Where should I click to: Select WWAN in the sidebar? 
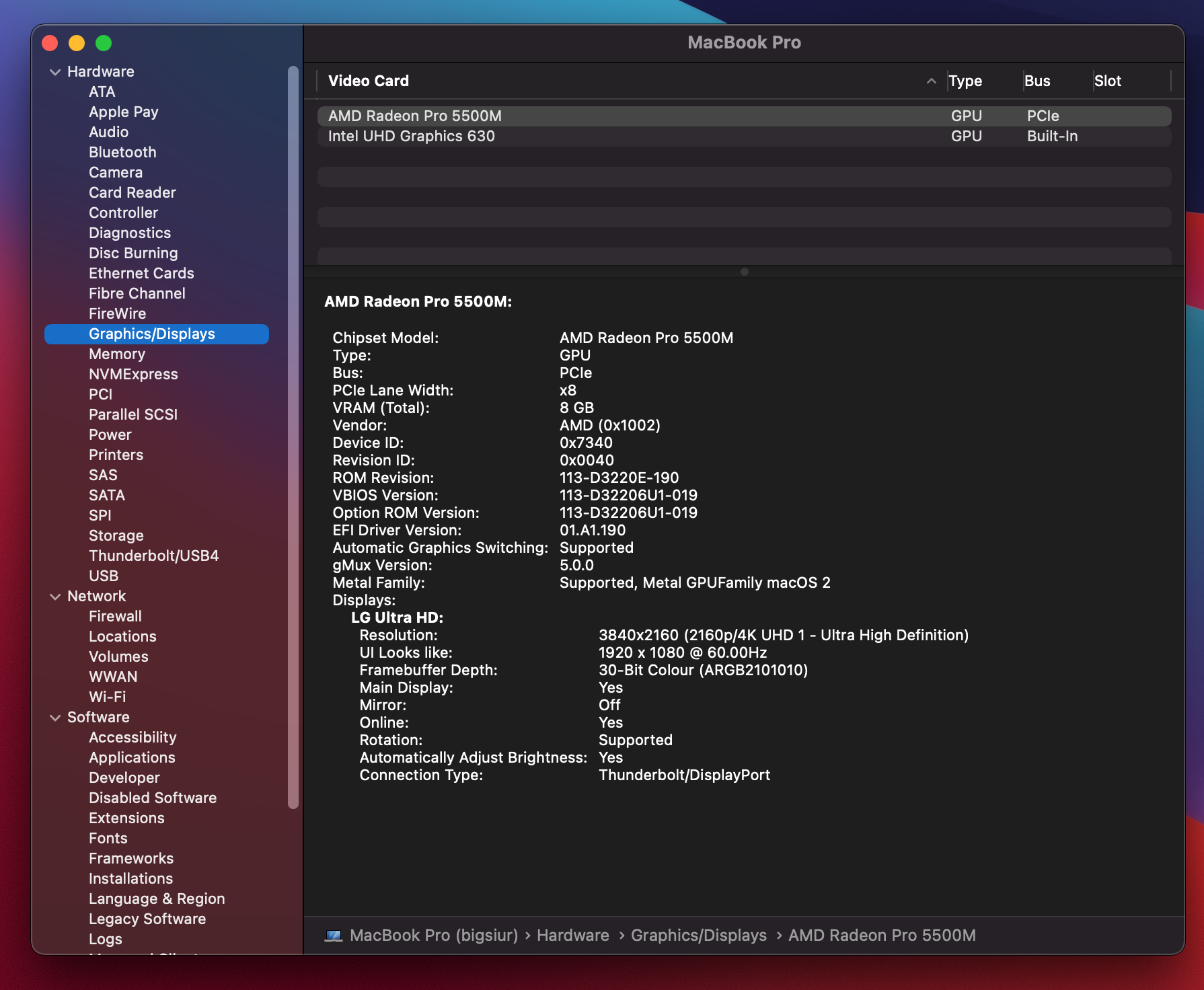click(x=113, y=677)
